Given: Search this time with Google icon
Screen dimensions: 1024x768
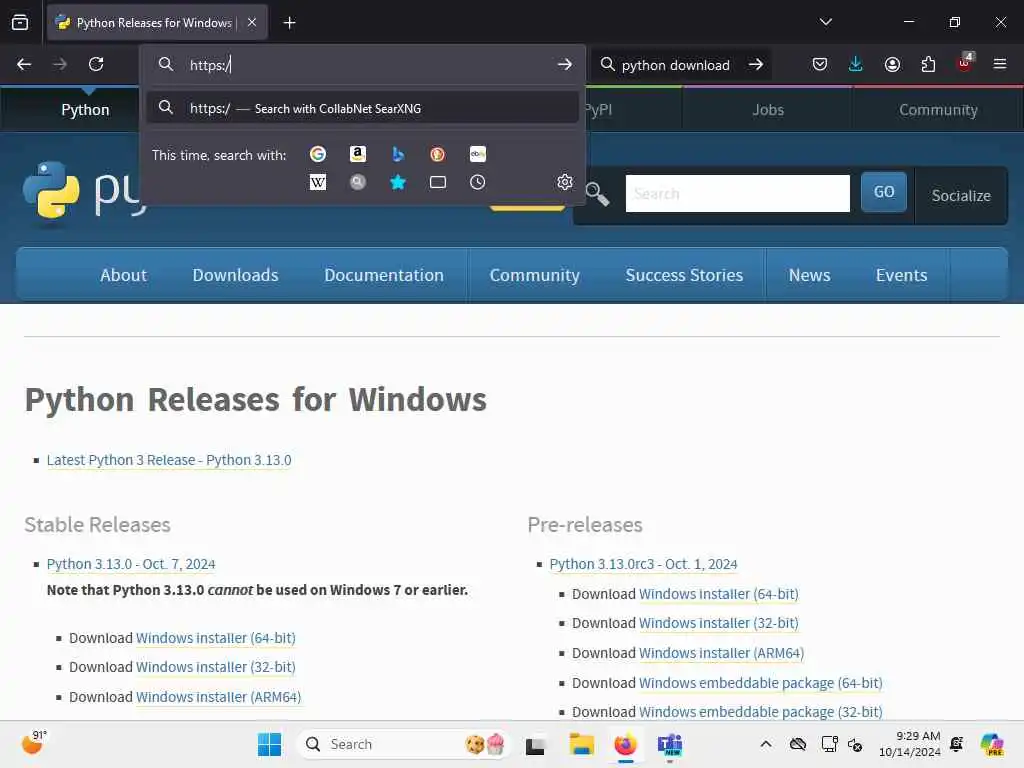Looking at the screenshot, I should [x=318, y=154].
